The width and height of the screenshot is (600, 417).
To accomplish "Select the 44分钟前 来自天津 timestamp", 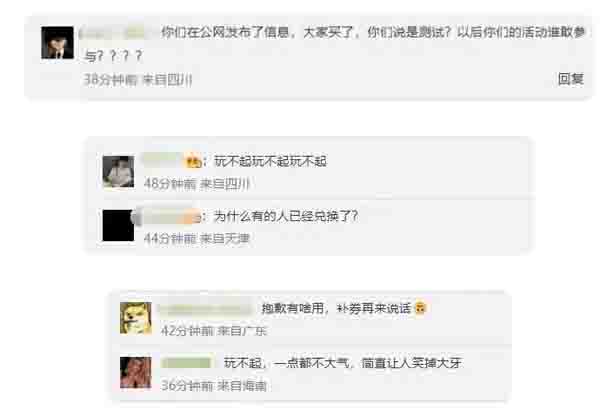I will coord(197,239).
